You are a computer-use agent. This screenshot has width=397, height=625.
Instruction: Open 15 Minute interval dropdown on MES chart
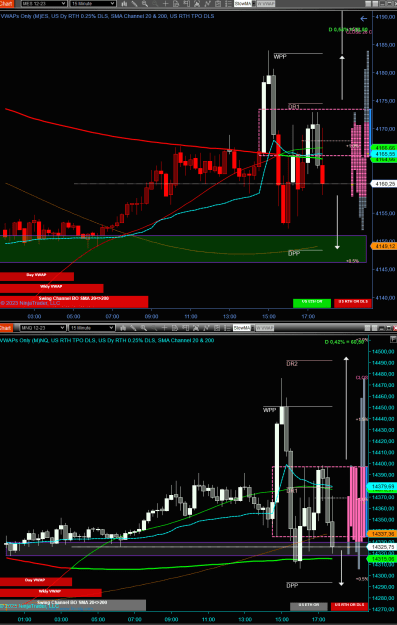93,4
